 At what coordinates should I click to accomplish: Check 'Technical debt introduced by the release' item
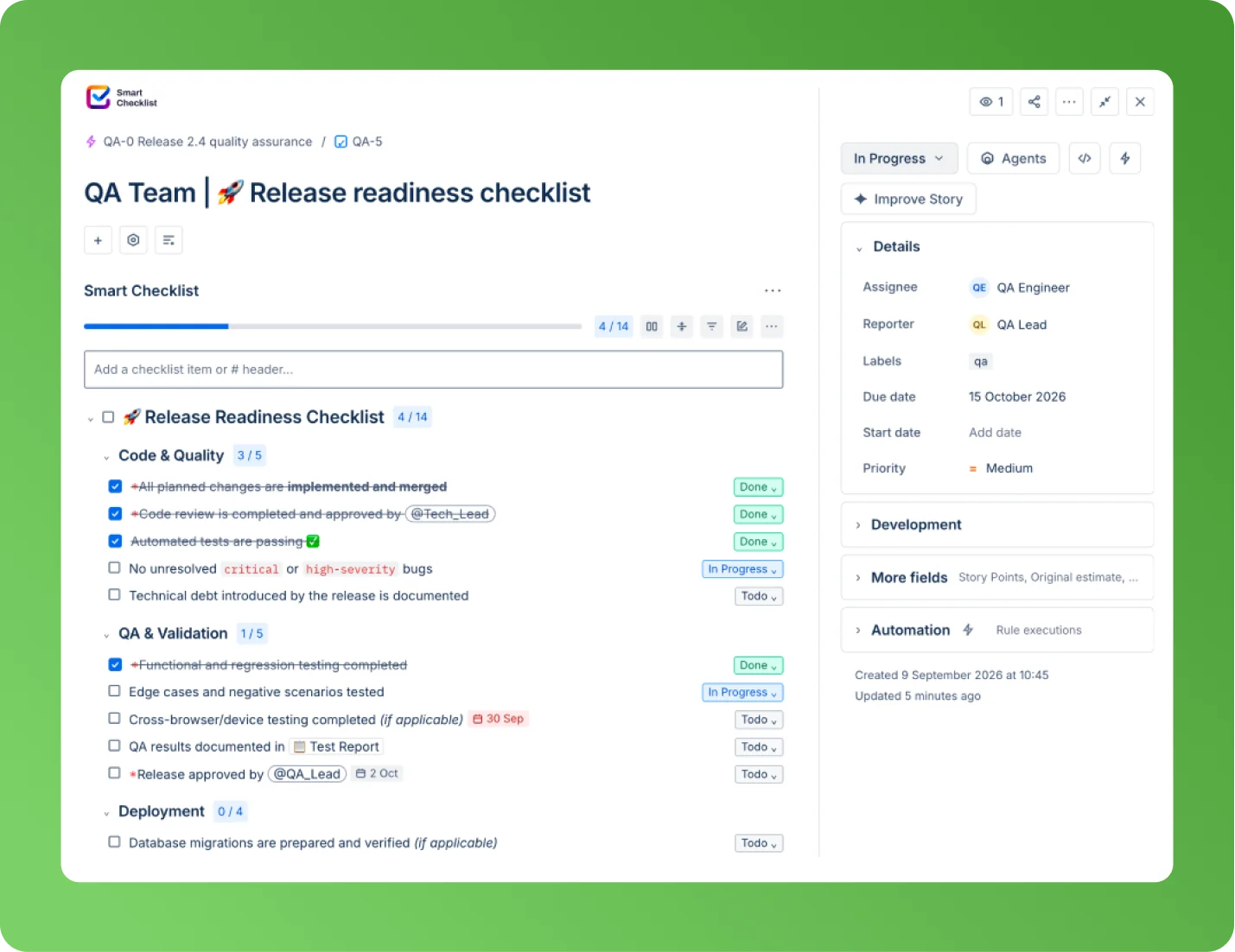(114, 594)
